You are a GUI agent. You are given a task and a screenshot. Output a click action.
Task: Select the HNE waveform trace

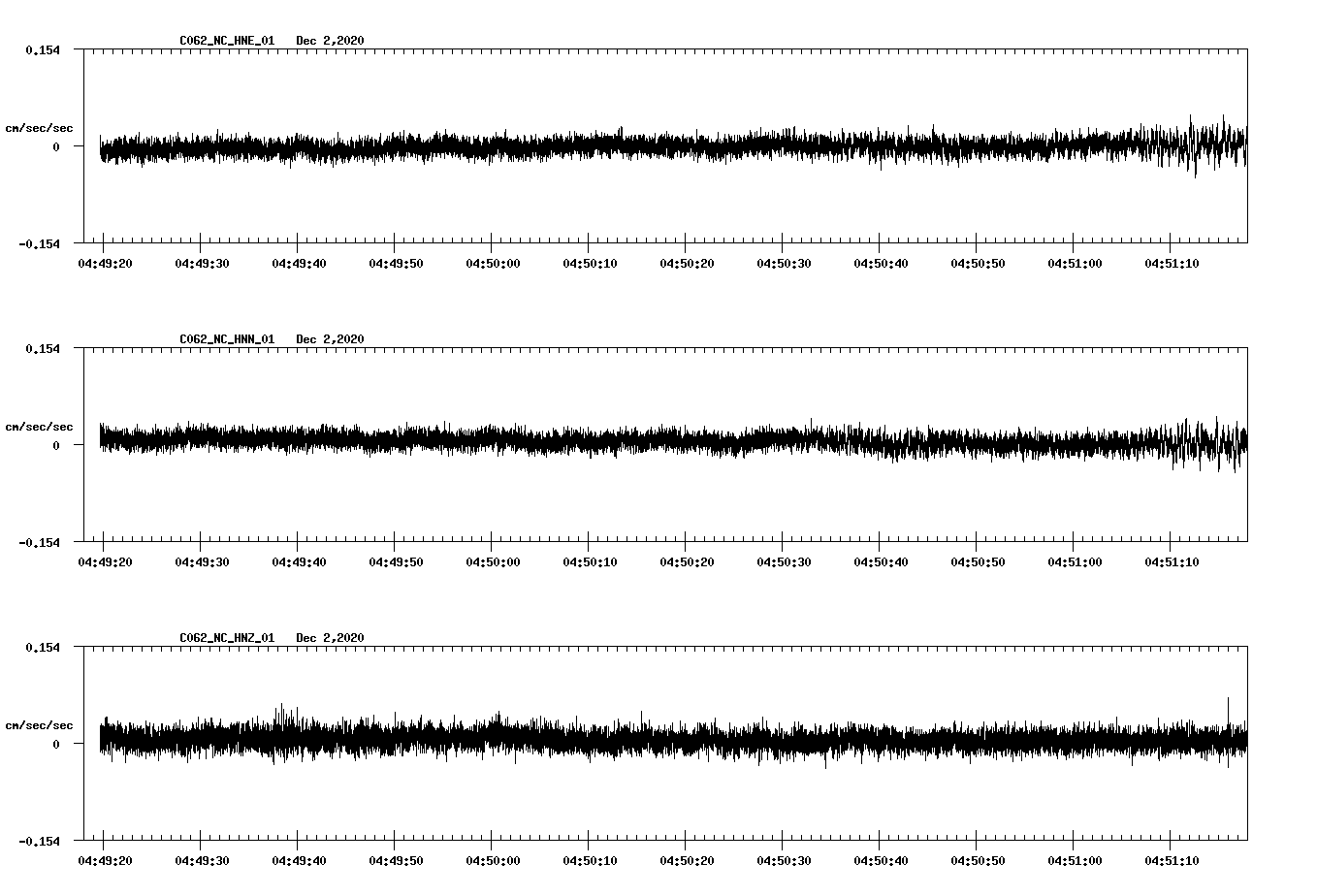(582, 145)
